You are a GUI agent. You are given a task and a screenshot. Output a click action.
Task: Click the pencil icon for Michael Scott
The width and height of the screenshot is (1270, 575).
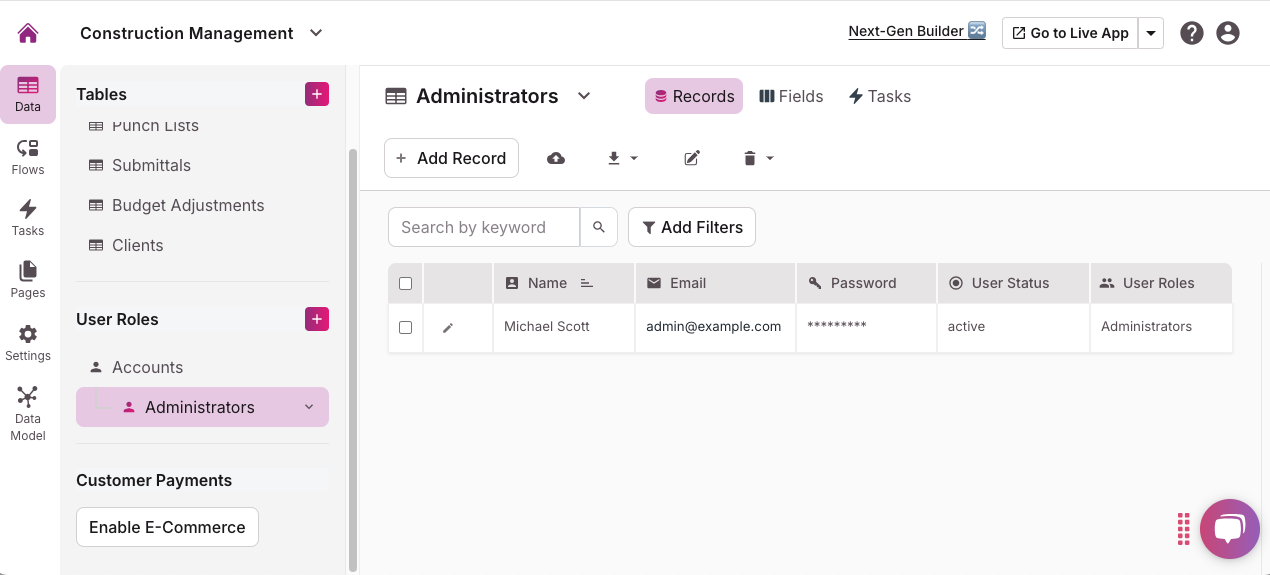pyautogui.click(x=448, y=328)
